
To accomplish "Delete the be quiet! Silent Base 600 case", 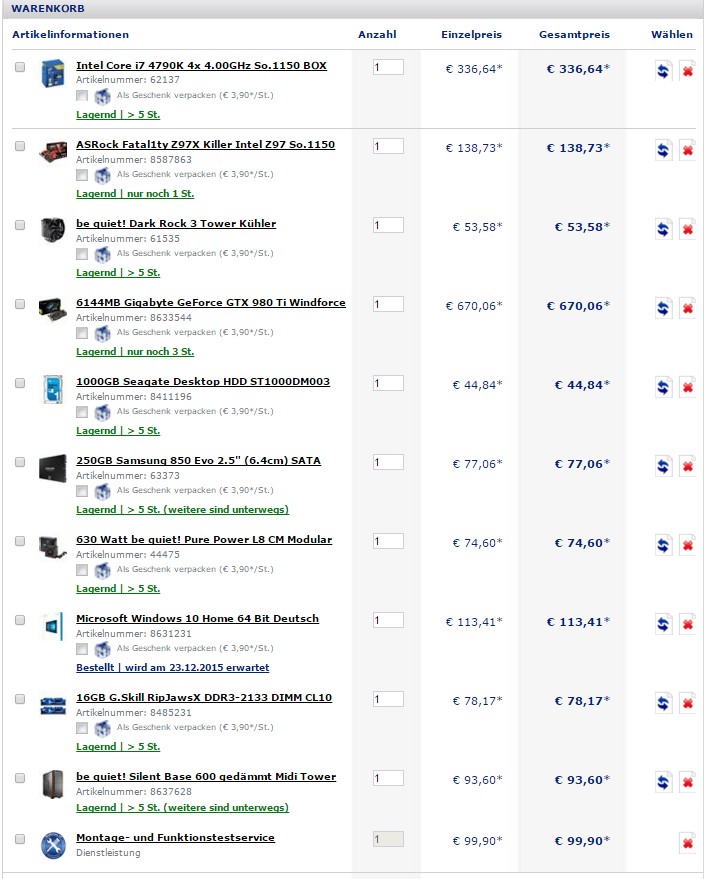I will (x=687, y=782).
